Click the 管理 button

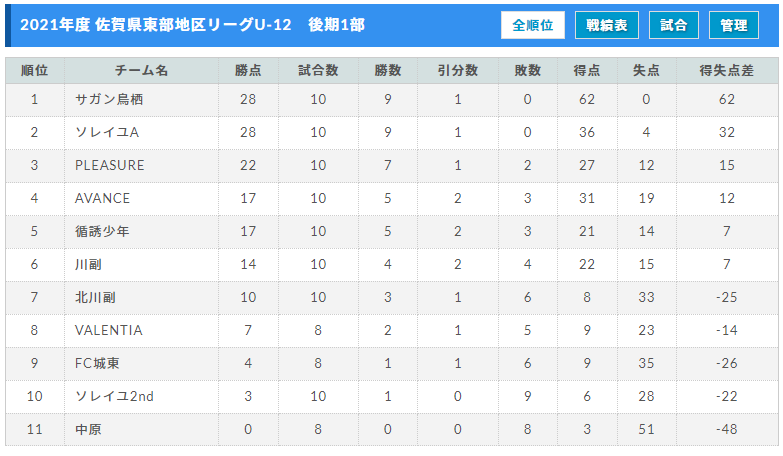click(734, 25)
